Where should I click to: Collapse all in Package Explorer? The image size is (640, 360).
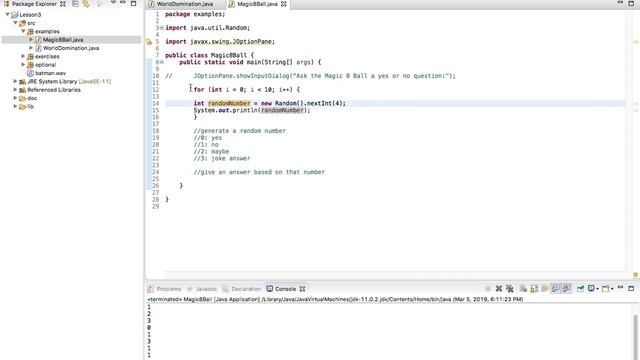pyautogui.click(x=76, y=4)
